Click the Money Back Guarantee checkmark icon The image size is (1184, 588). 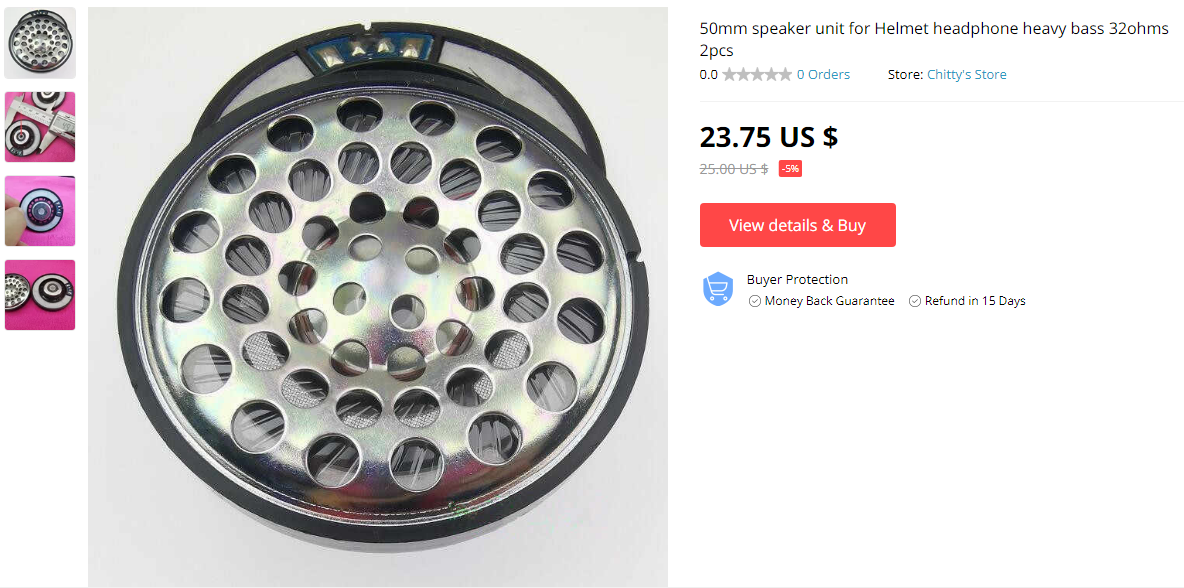754,301
